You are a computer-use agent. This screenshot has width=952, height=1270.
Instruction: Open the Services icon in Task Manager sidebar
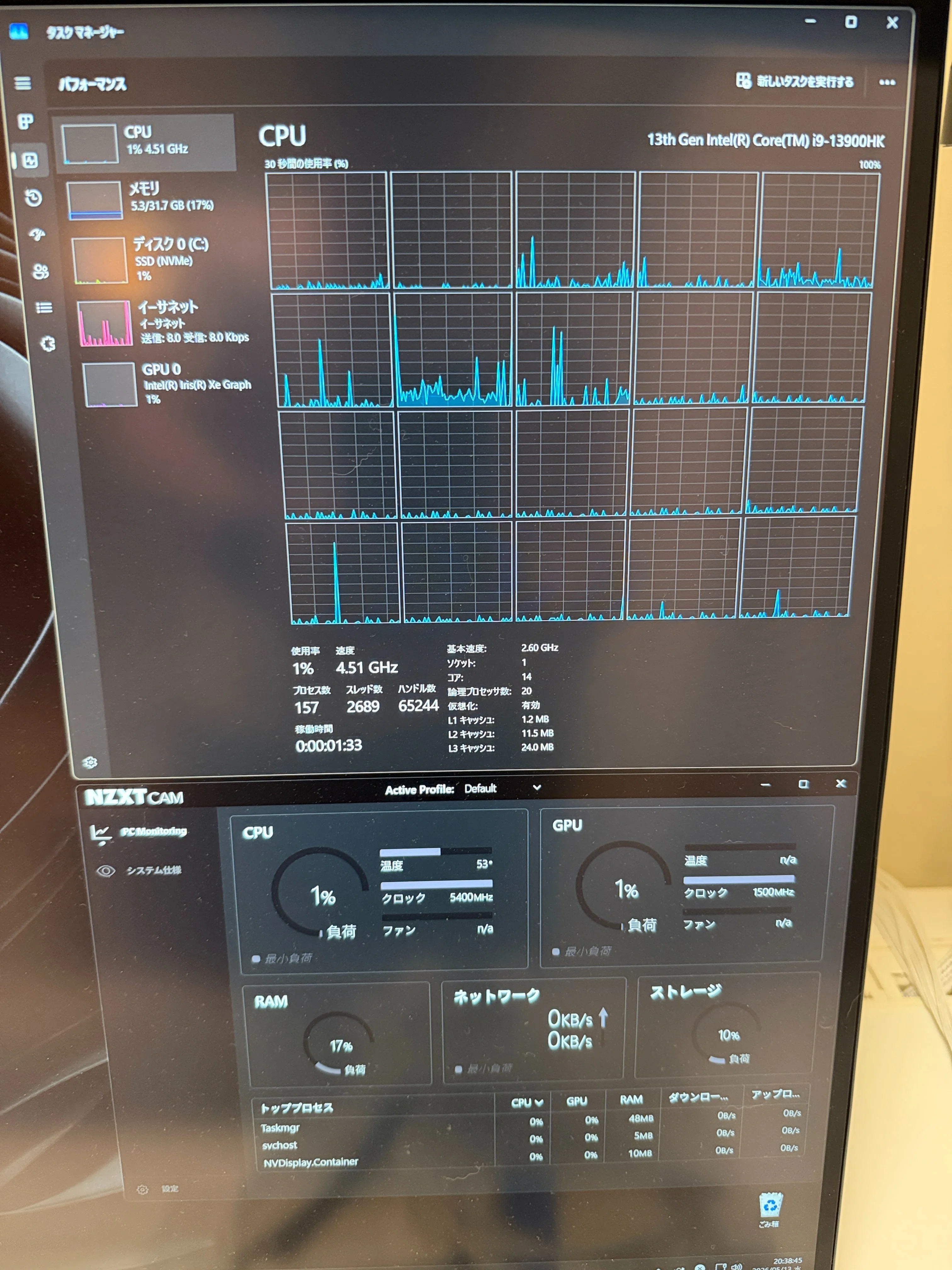(48, 344)
